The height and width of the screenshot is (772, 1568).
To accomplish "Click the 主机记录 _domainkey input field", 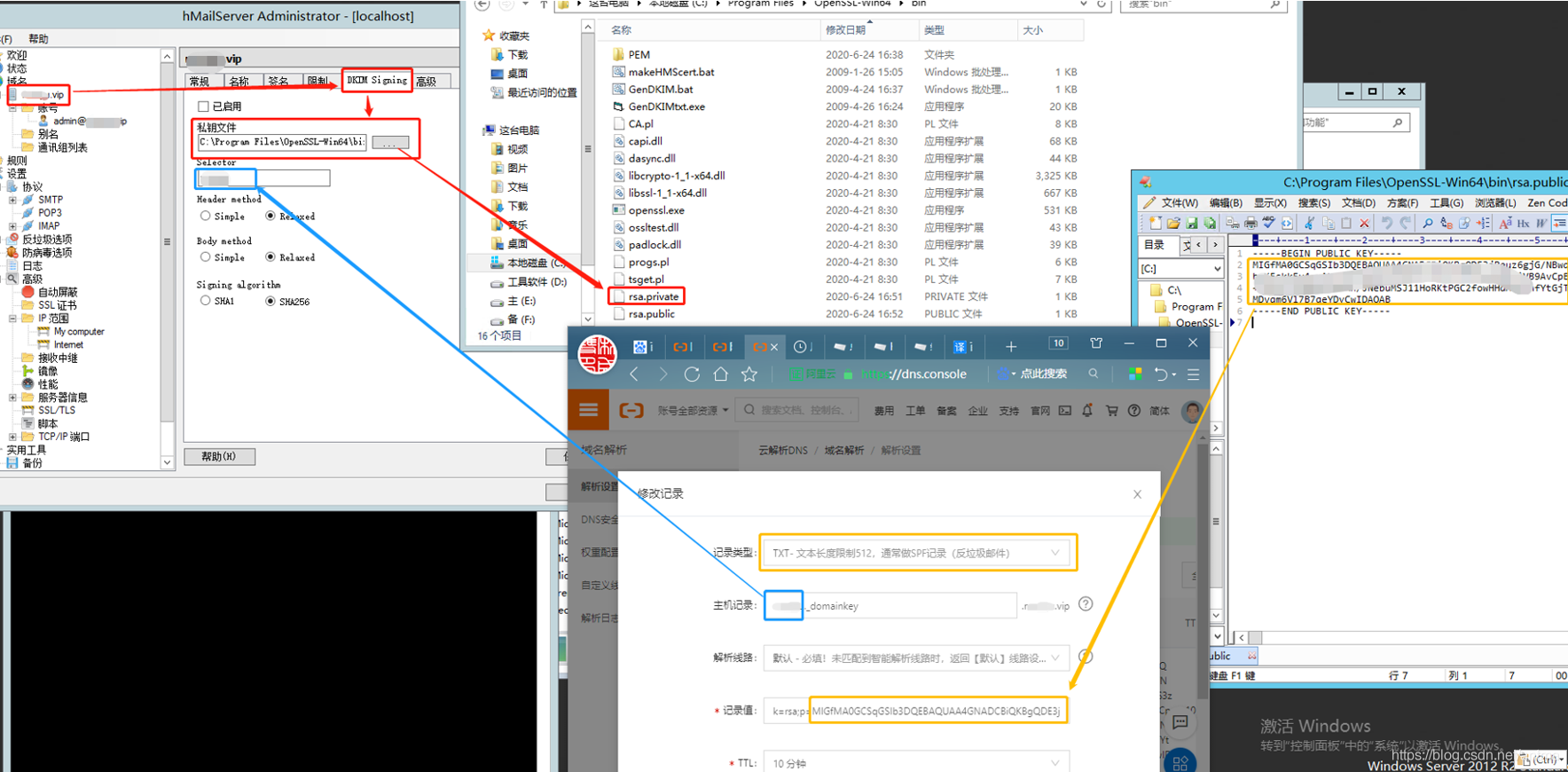I will pos(908,606).
